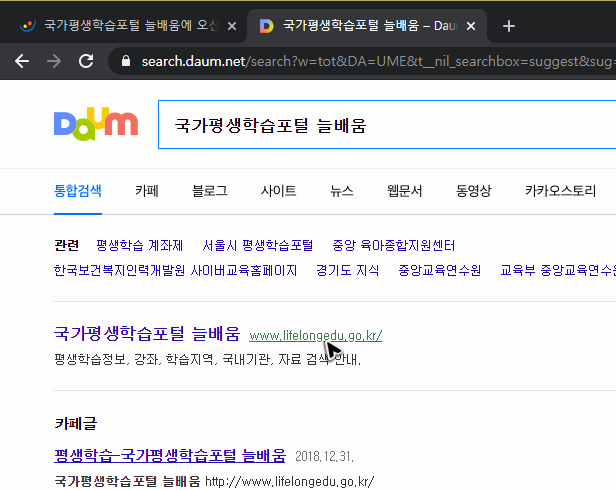Open the 동영상 search tab
This screenshot has width=616, height=490.
pos(473,191)
